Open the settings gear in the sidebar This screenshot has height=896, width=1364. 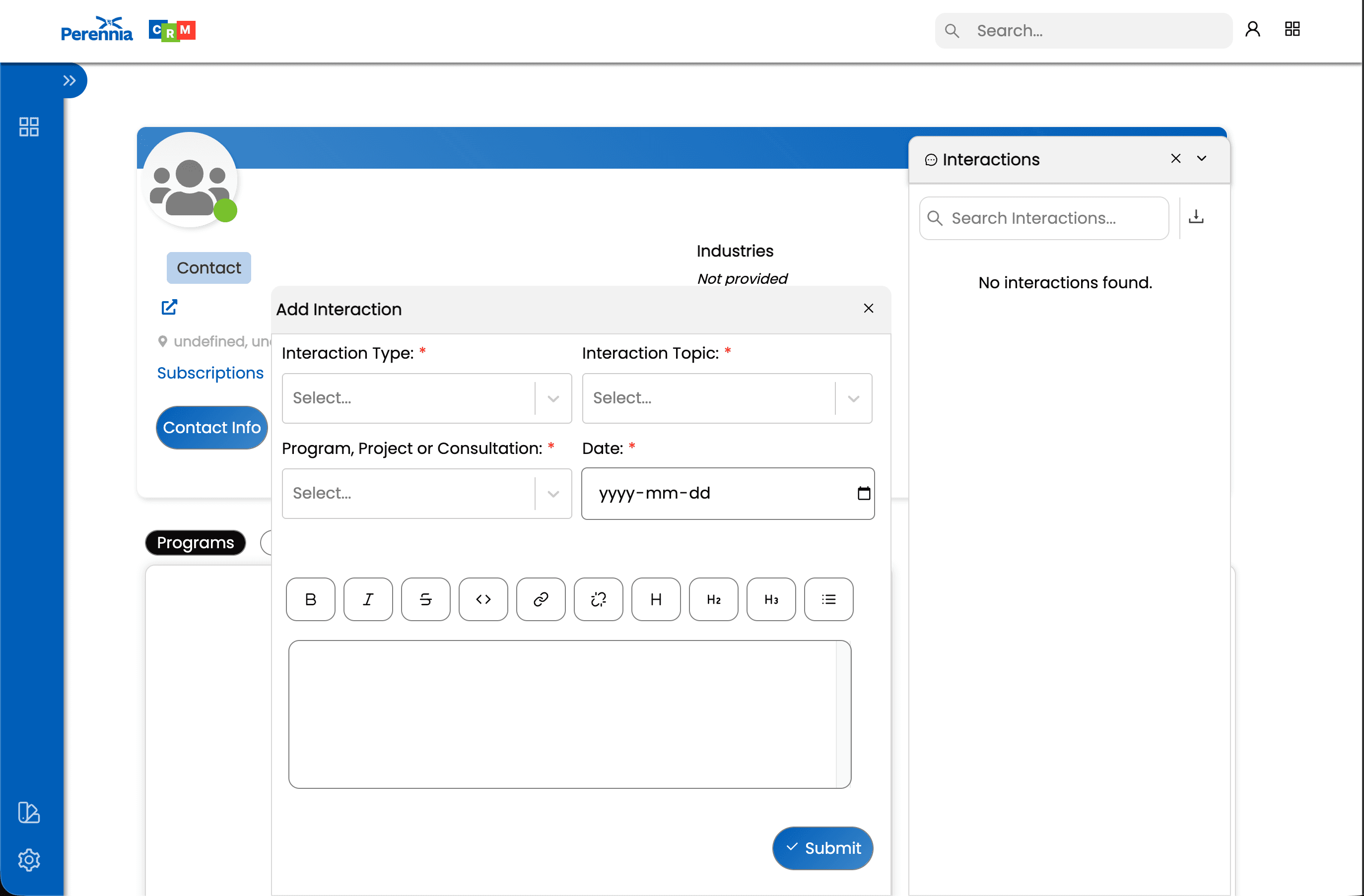click(29, 859)
